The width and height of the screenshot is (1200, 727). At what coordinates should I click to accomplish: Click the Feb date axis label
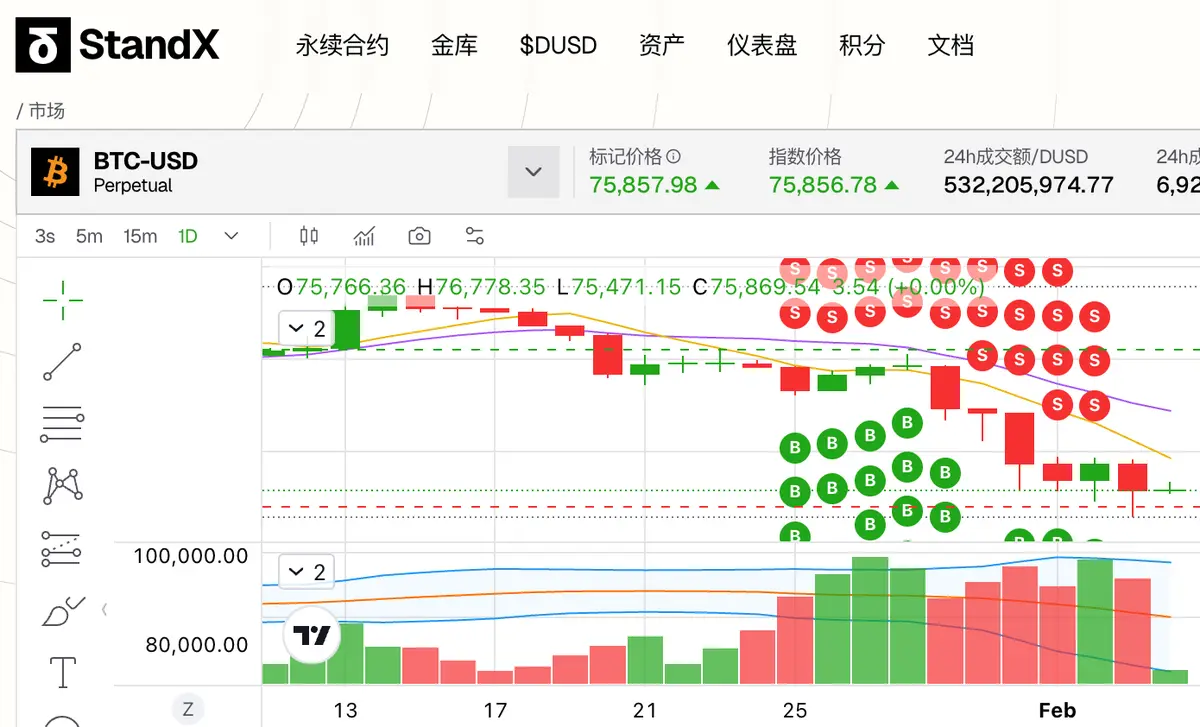(1057, 710)
